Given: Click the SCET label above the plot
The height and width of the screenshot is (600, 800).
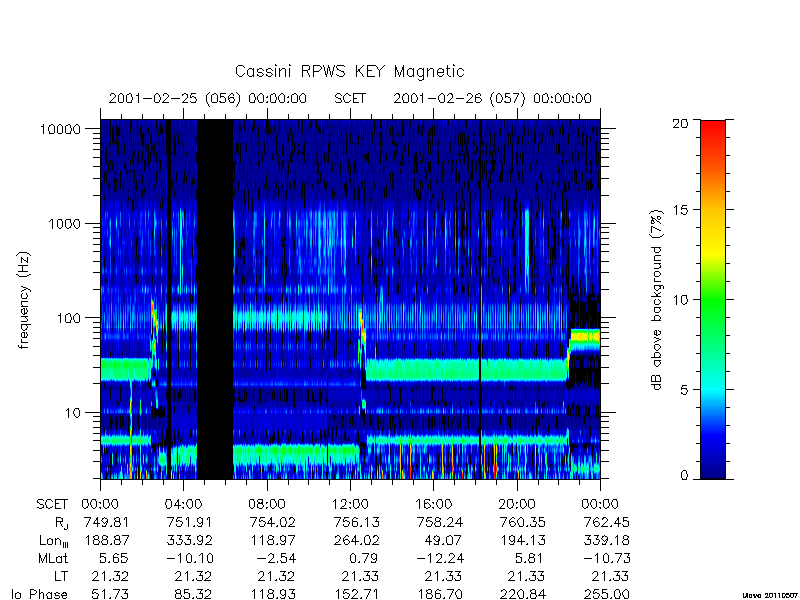Looking at the screenshot, I should point(350,98).
